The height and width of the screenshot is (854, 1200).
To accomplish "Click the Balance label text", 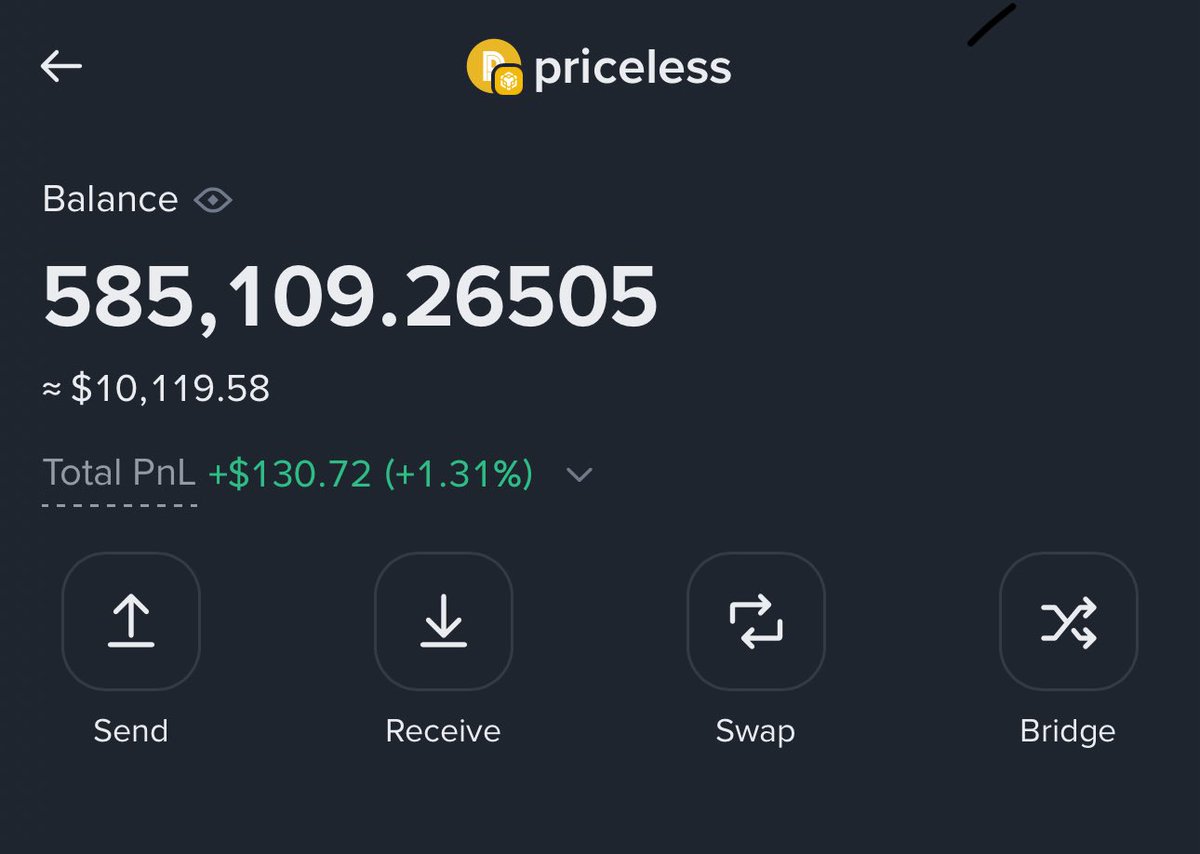I will point(110,200).
